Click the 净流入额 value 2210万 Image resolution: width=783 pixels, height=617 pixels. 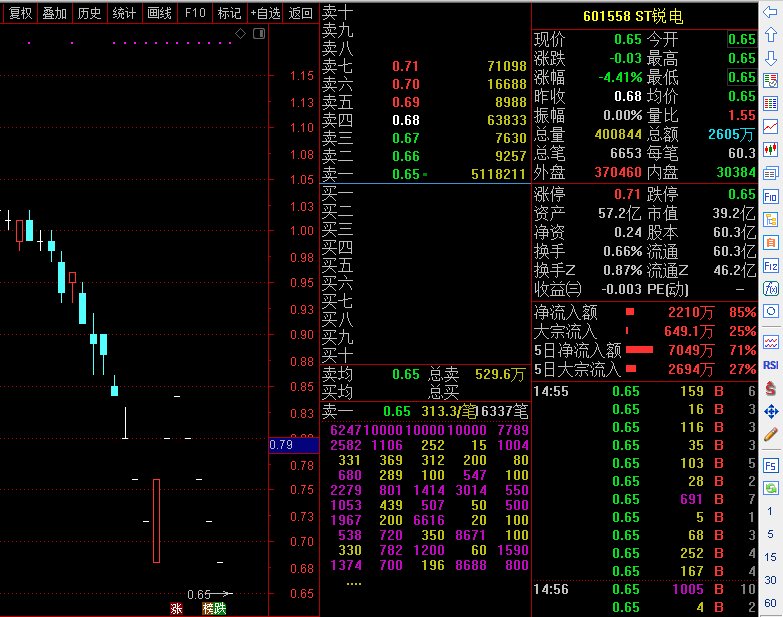point(691,312)
